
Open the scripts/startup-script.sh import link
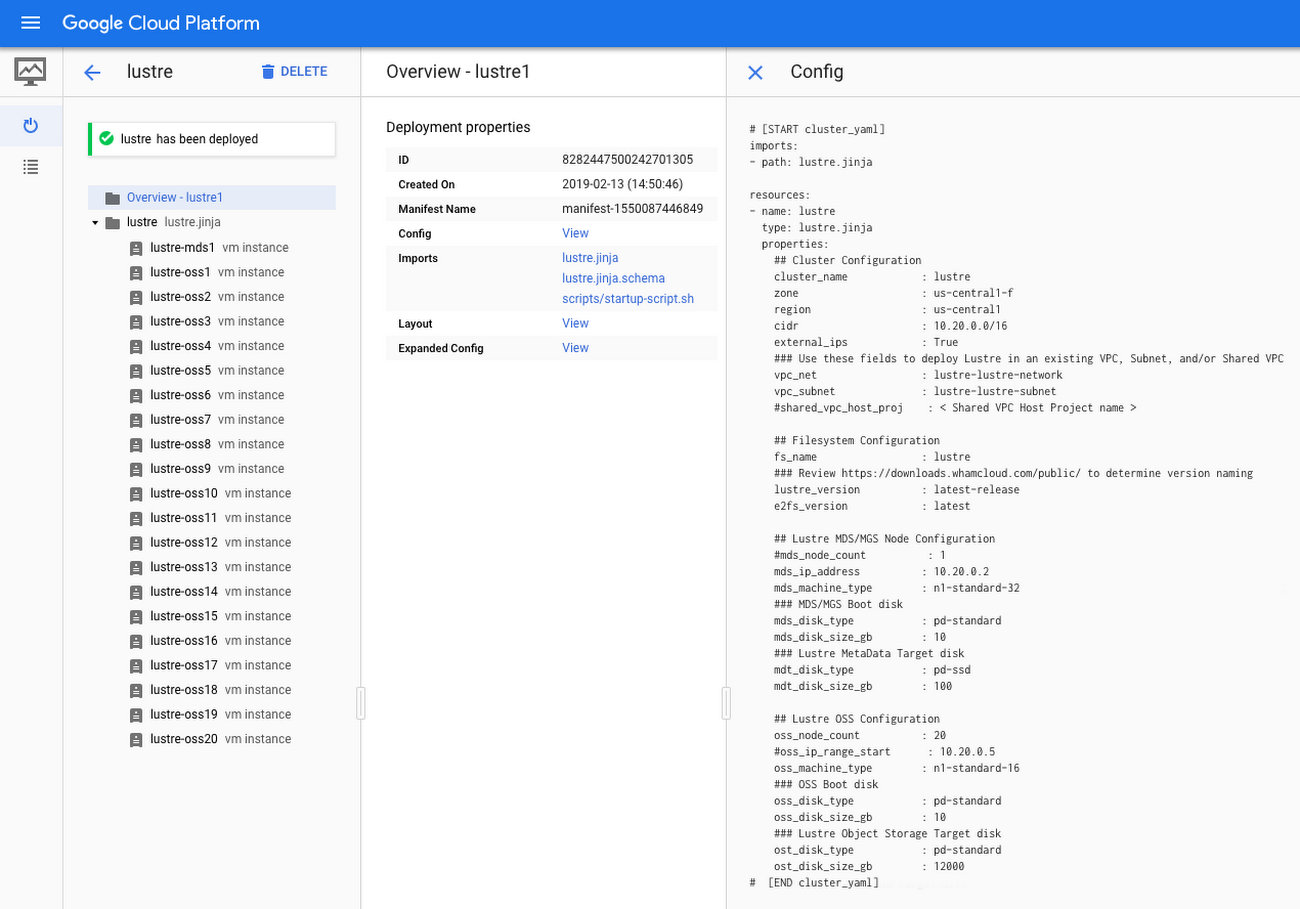point(628,299)
